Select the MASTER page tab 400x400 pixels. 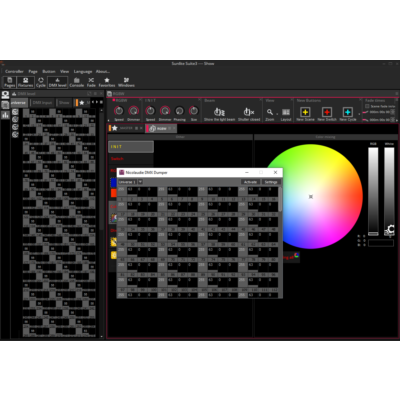click(x=126, y=128)
